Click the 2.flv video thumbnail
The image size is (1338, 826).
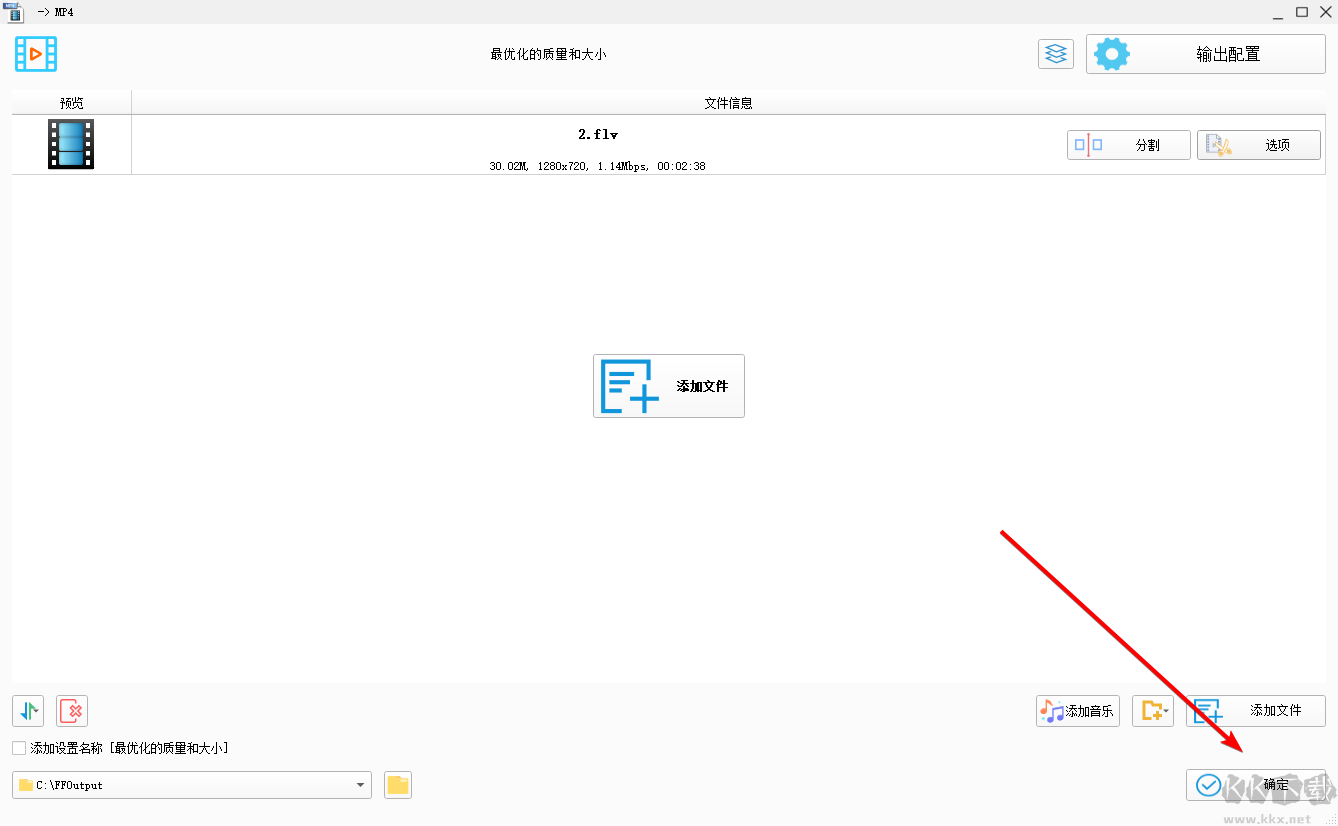[70, 143]
